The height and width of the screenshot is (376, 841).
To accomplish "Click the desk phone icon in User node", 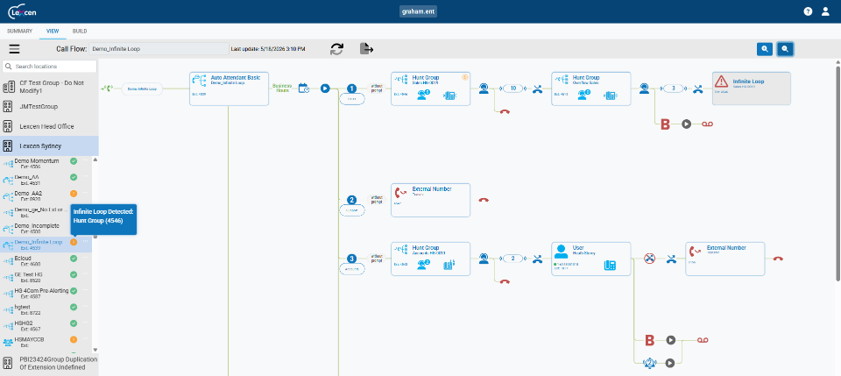I will click(x=609, y=264).
